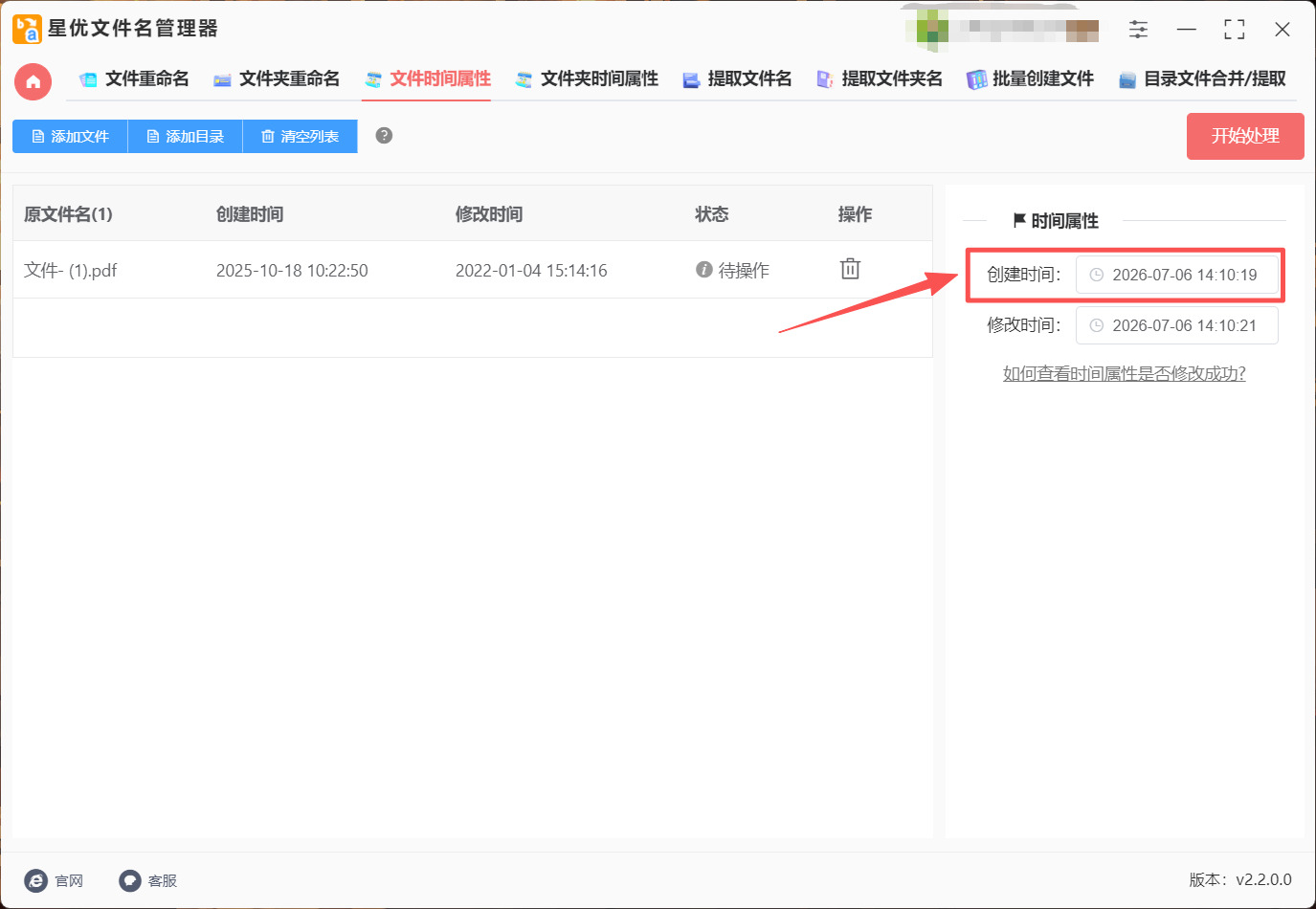Switch to the 文件夹重命名 tab
Viewport: 1316px width, 909px height.
pos(277,79)
